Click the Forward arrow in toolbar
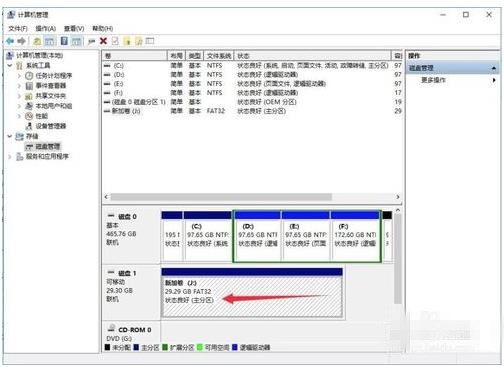The height and width of the screenshot is (367, 504). coord(22,41)
